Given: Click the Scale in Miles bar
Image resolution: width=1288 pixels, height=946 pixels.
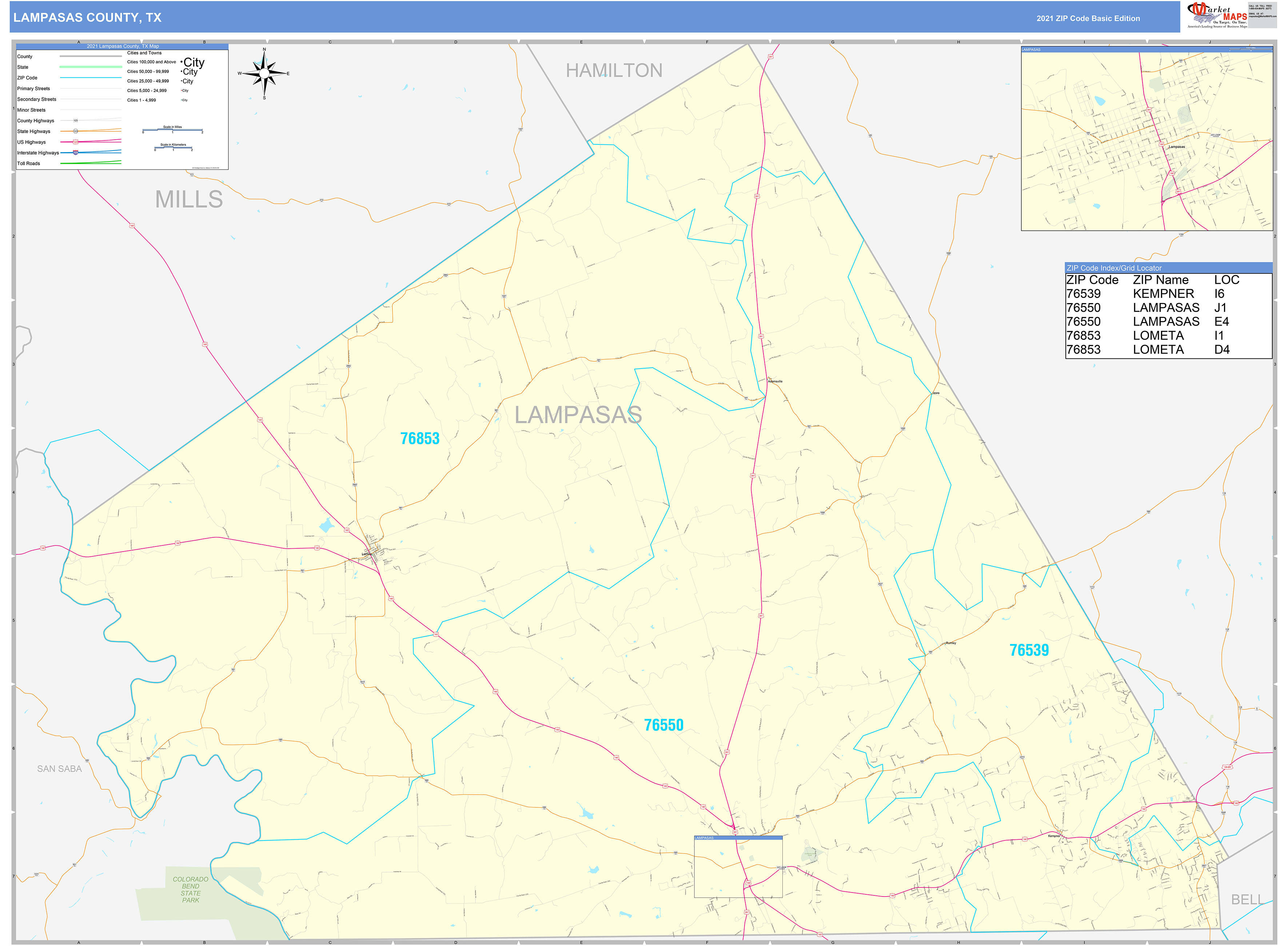Looking at the screenshot, I should 172,130.
